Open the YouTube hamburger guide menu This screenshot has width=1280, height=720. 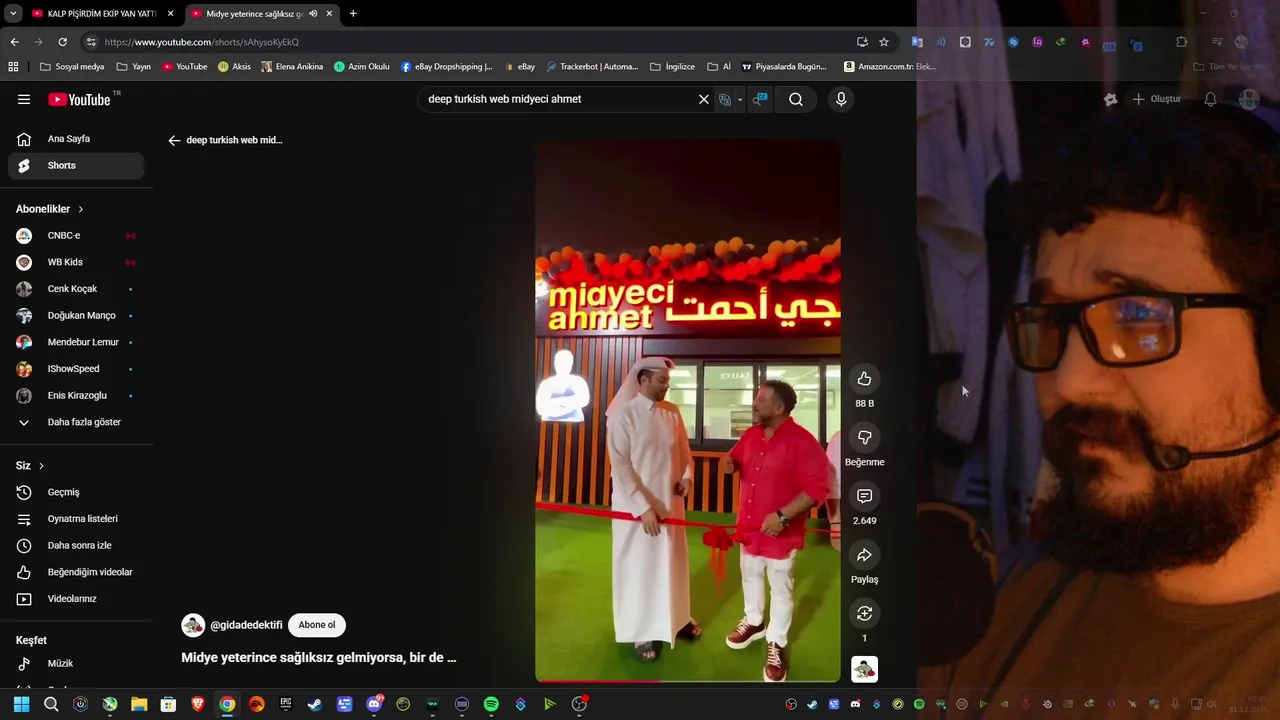[24, 99]
